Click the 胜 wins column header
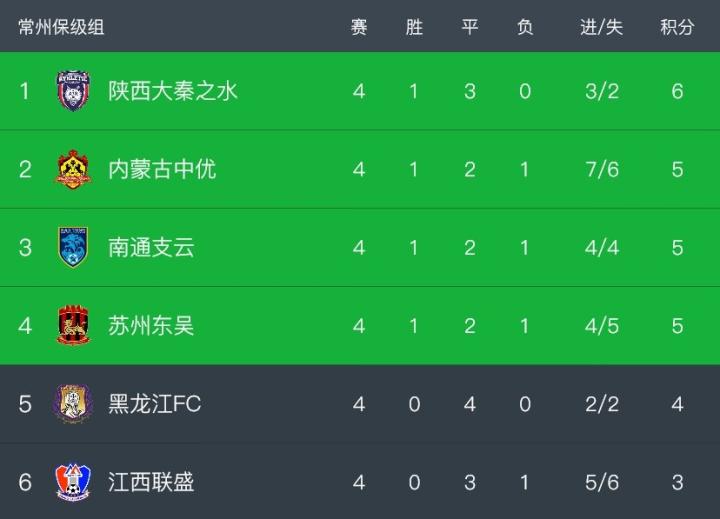Viewport: 720px width, 519px height. point(414,27)
